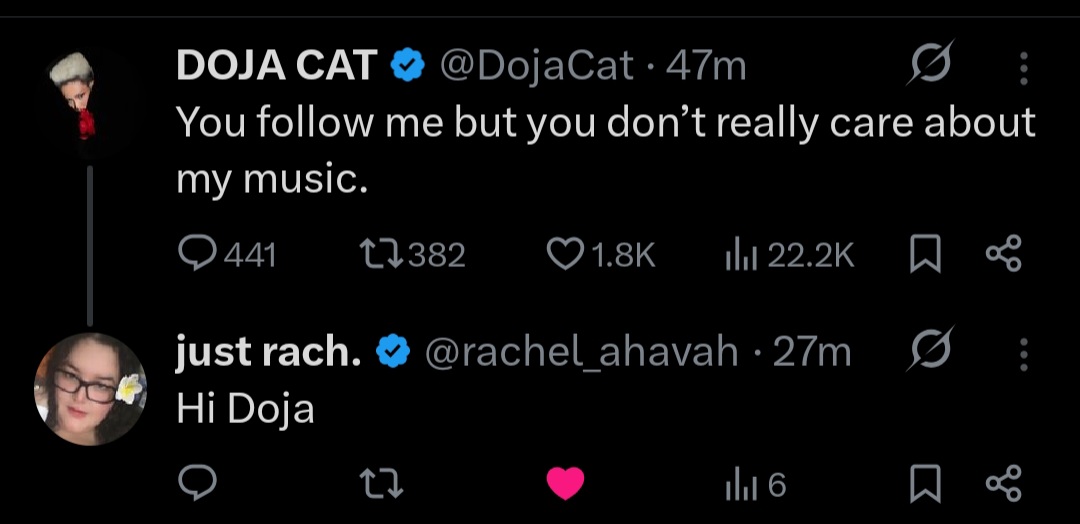The width and height of the screenshot is (1080, 524).
Task: Retweet the "Hi Doja" reply
Action: (x=382, y=485)
